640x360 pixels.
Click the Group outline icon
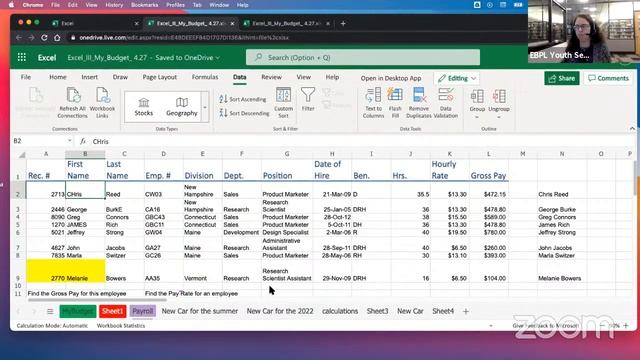click(477, 96)
